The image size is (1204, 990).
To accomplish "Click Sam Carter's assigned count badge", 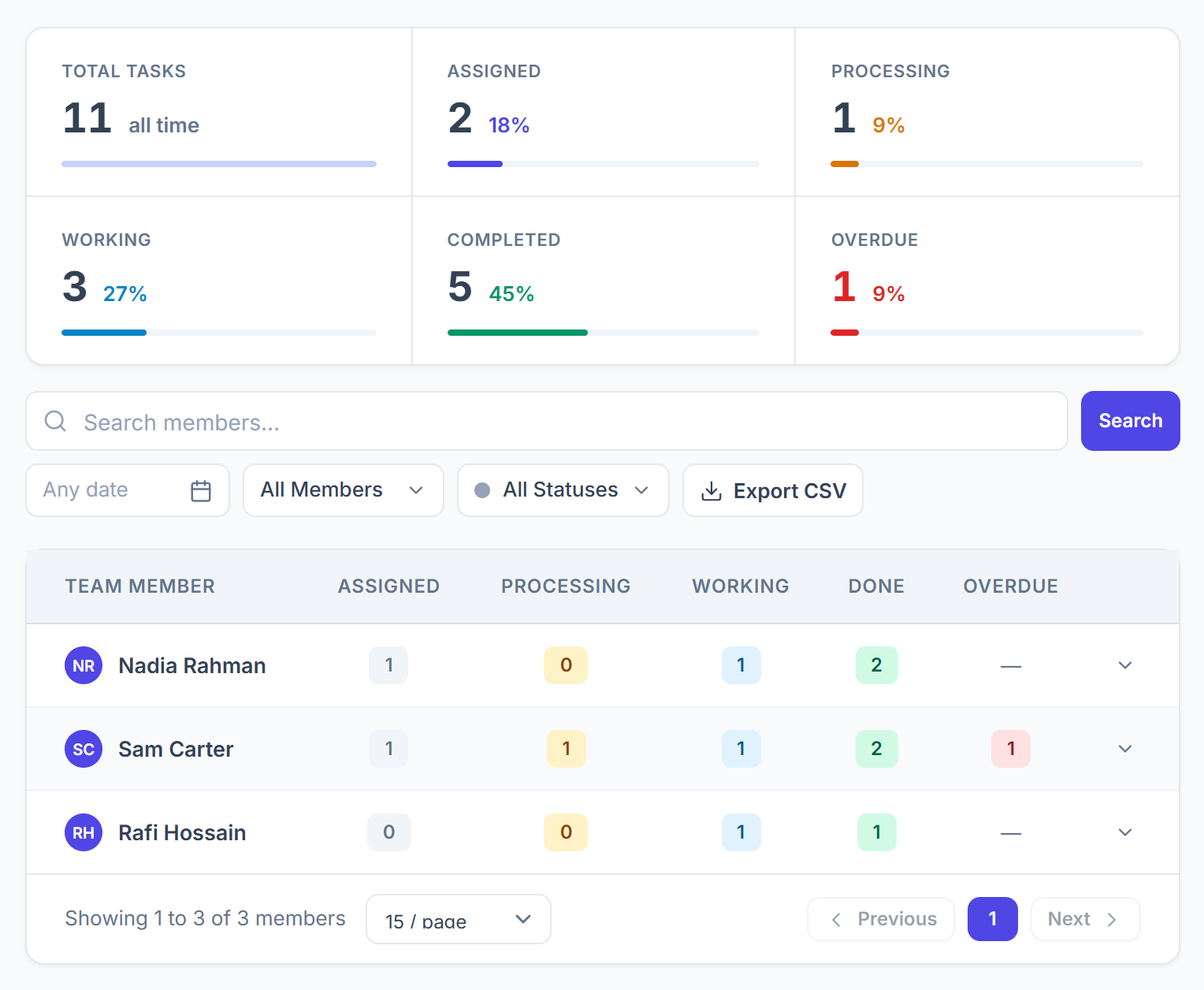I will tap(388, 749).
